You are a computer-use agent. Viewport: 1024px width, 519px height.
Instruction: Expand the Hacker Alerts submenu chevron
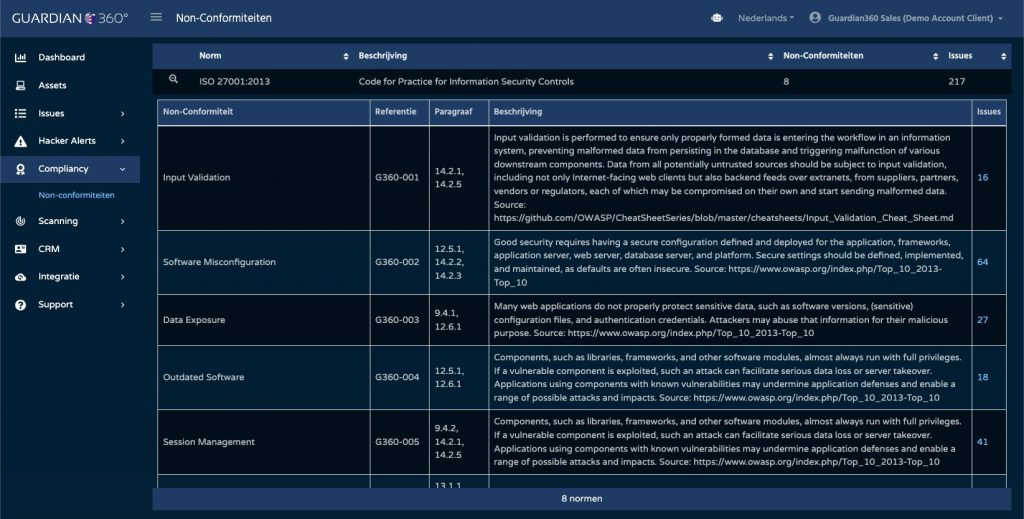tap(122, 141)
